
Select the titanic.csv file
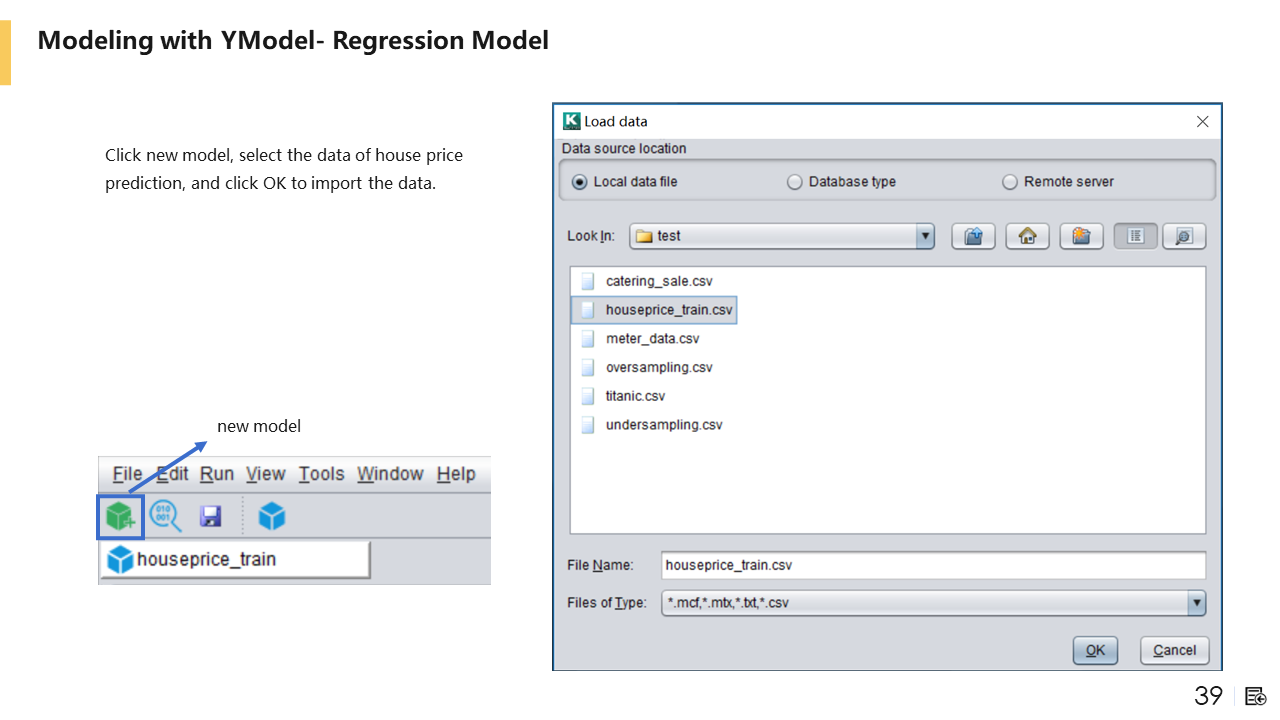click(x=635, y=396)
